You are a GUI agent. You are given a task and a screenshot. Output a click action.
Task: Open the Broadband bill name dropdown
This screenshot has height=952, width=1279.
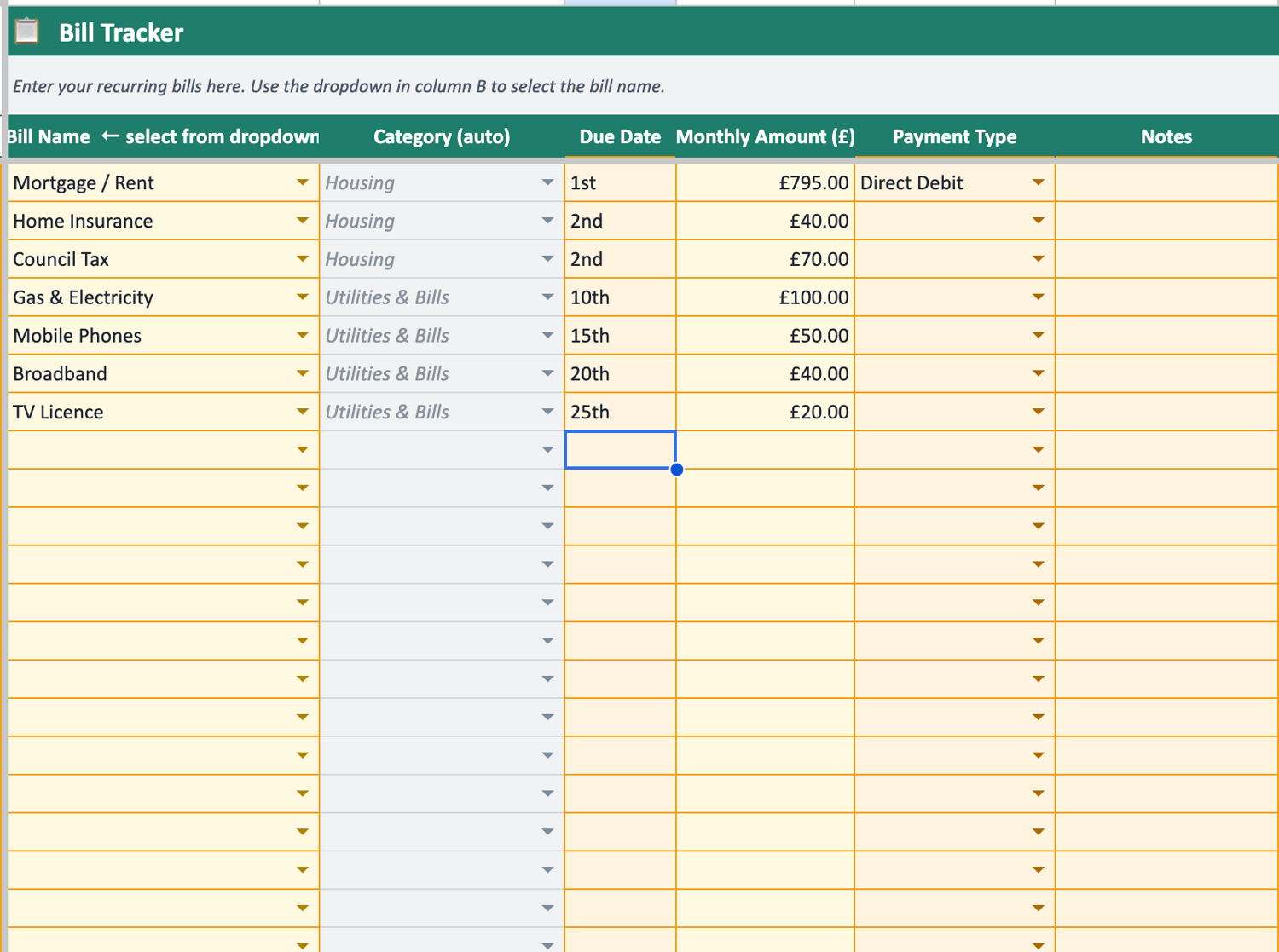(302, 373)
